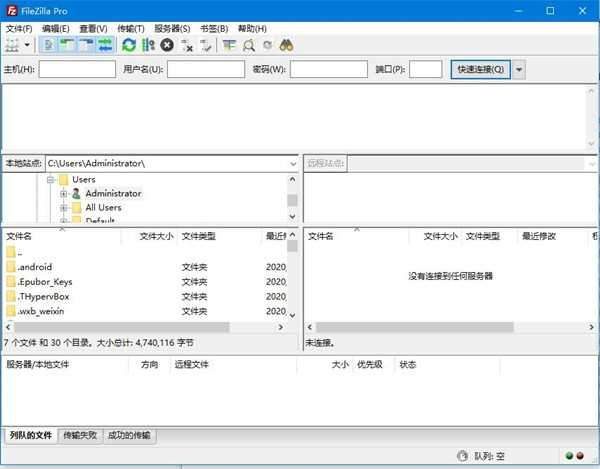Select the .Epubor_Keys folder row

(x=145, y=282)
